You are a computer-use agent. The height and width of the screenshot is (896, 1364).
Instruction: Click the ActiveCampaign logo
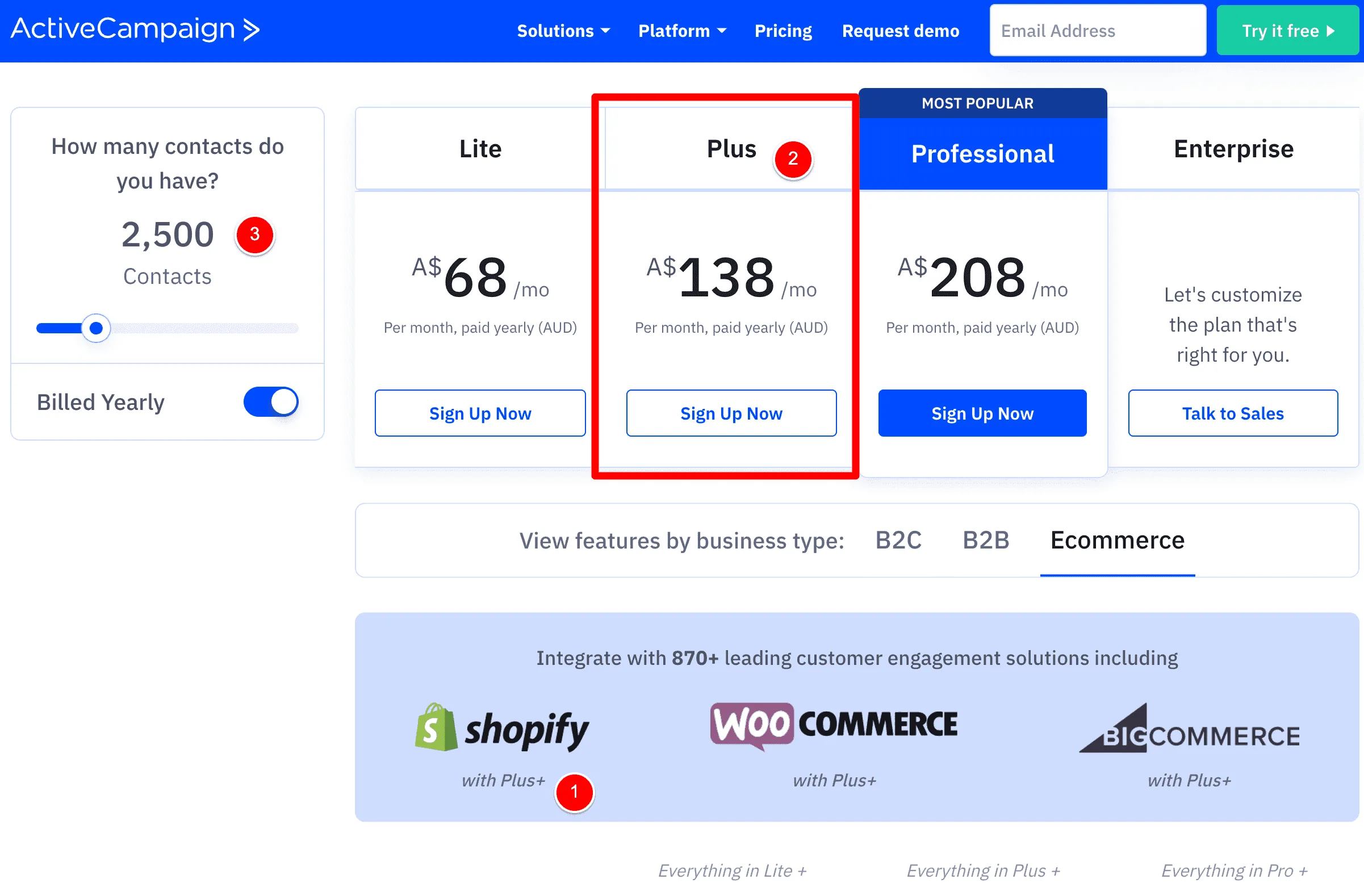(x=135, y=29)
